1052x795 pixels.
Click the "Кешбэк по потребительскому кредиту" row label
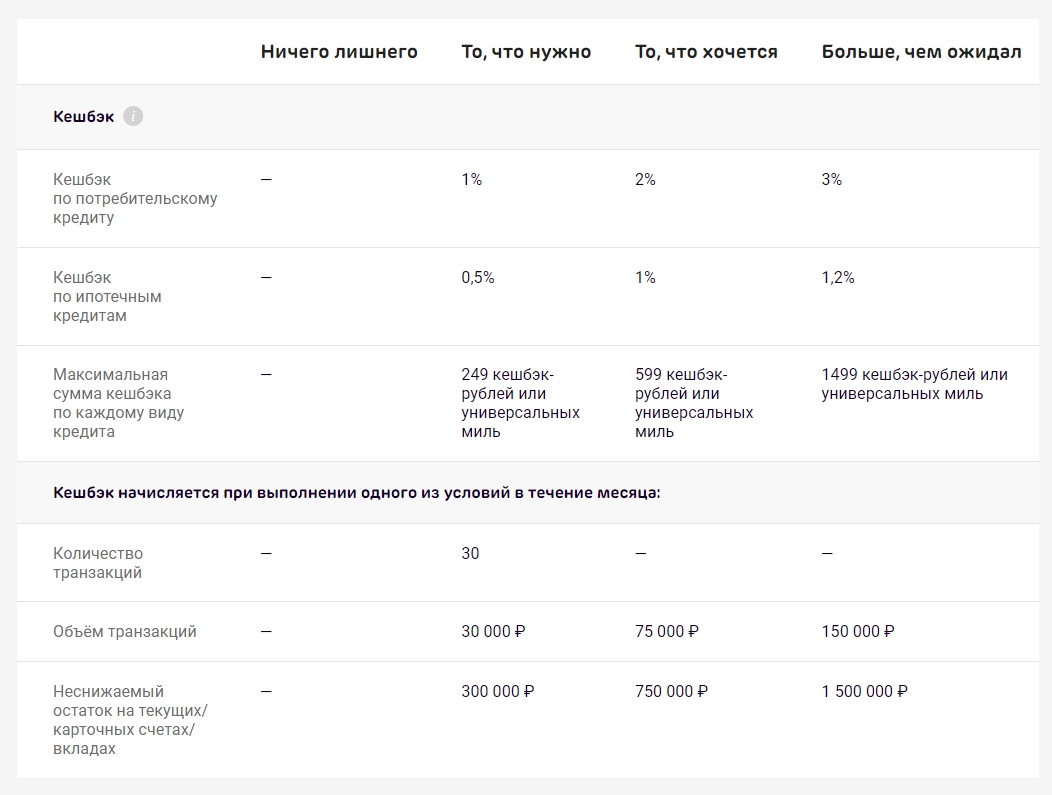click(x=135, y=198)
